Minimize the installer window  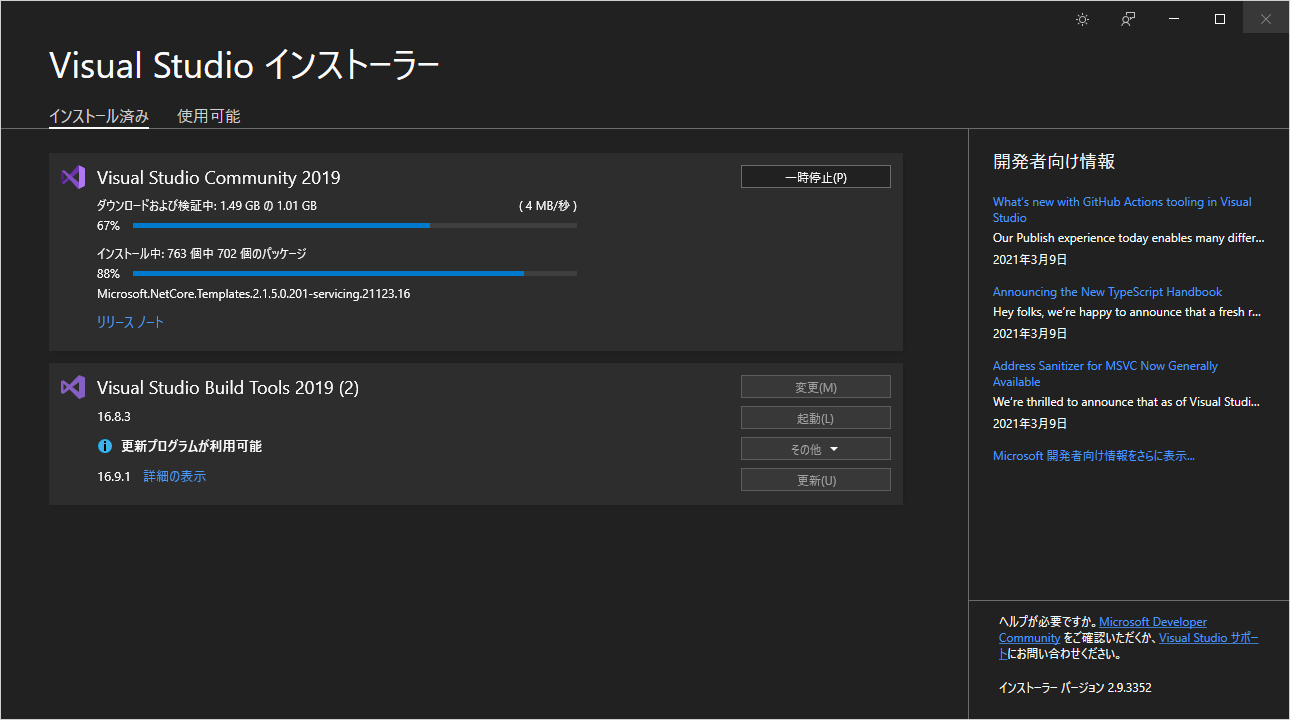1174,19
